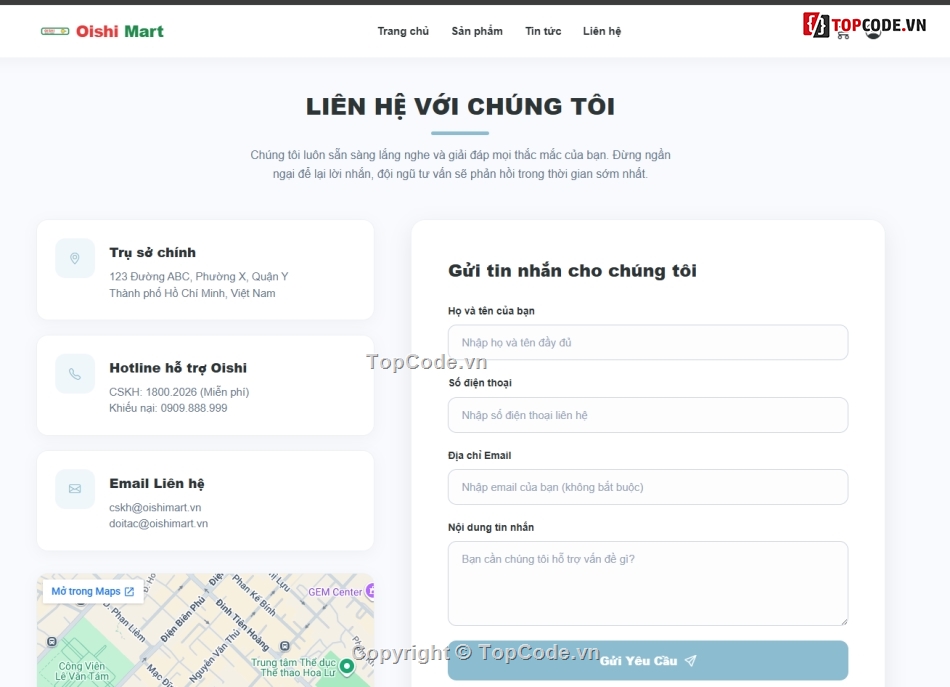Click the phone icon beside Hotline hỗ trợ Oishi
This screenshot has height=687, width=950.
[75, 374]
